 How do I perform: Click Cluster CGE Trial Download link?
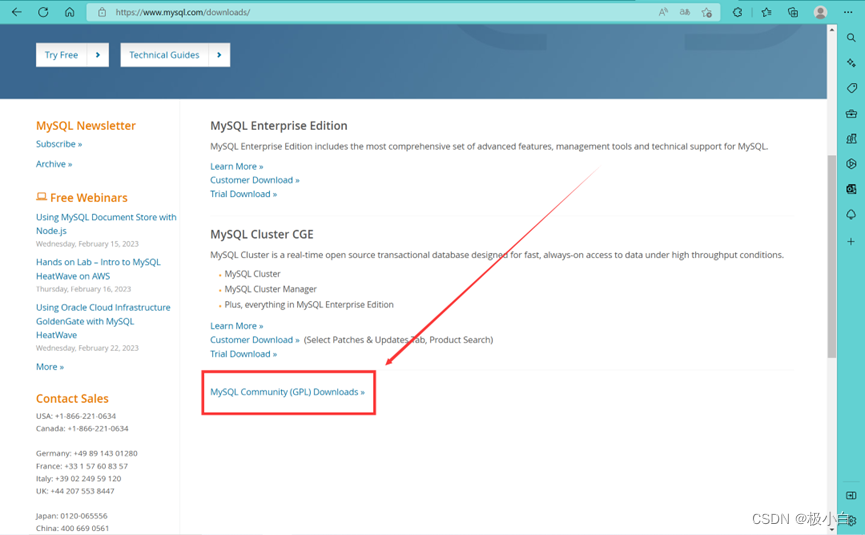243,354
